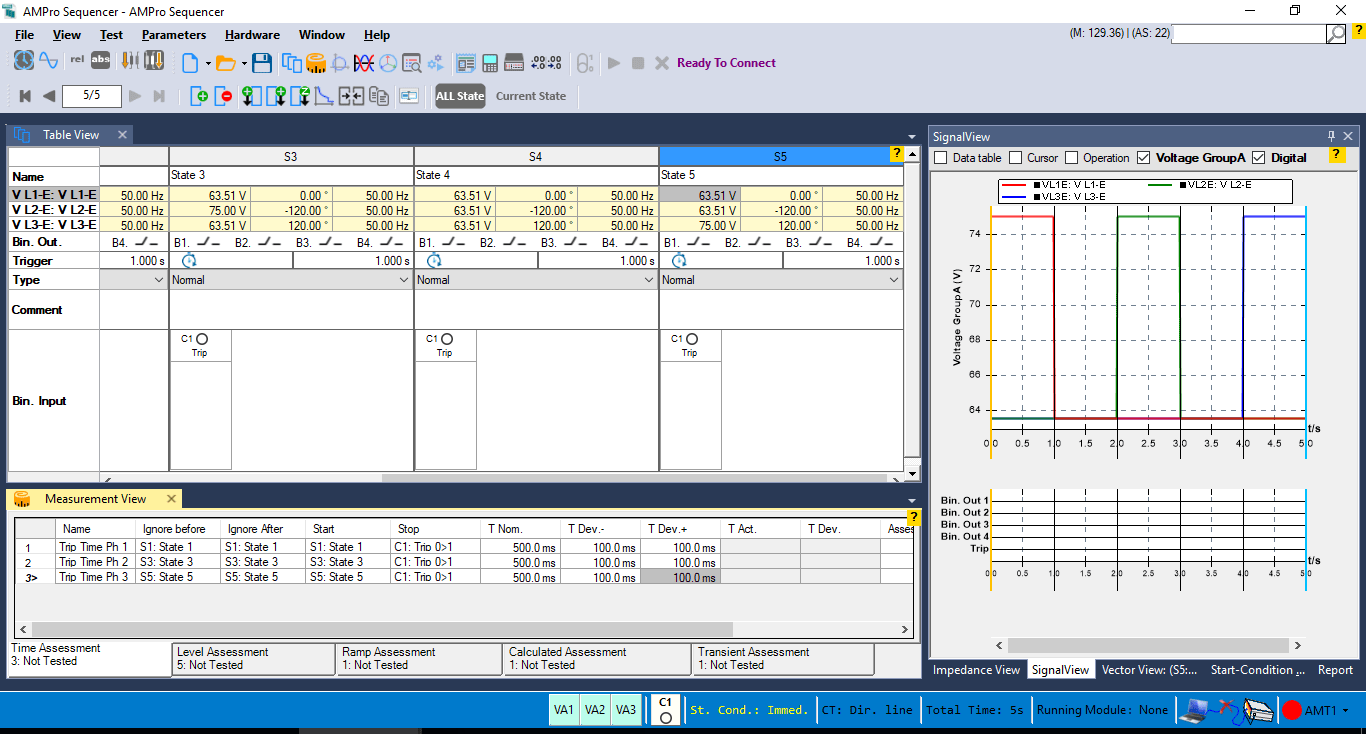Screen dimensions: 1366x734
Task: Uncheck the Voltage GroupA checkbox
Action: (1144, 158)
